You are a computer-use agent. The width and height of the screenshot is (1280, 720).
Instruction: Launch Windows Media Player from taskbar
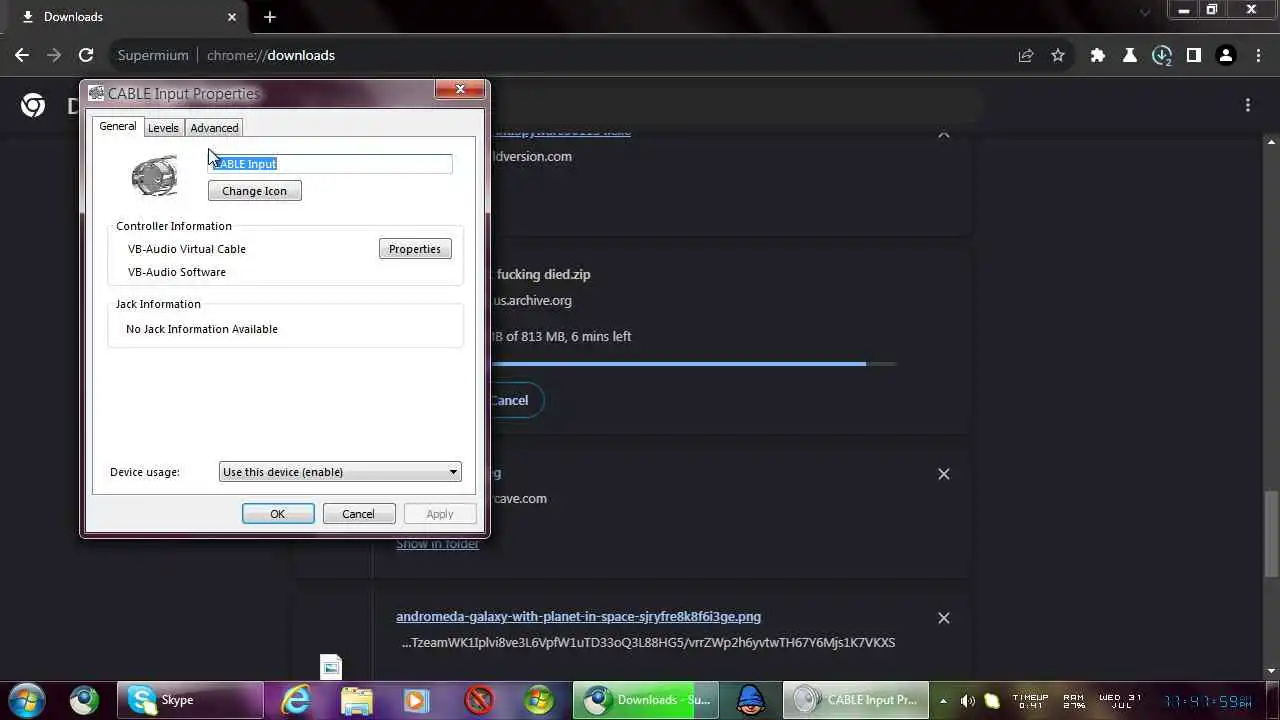(417, 700)
